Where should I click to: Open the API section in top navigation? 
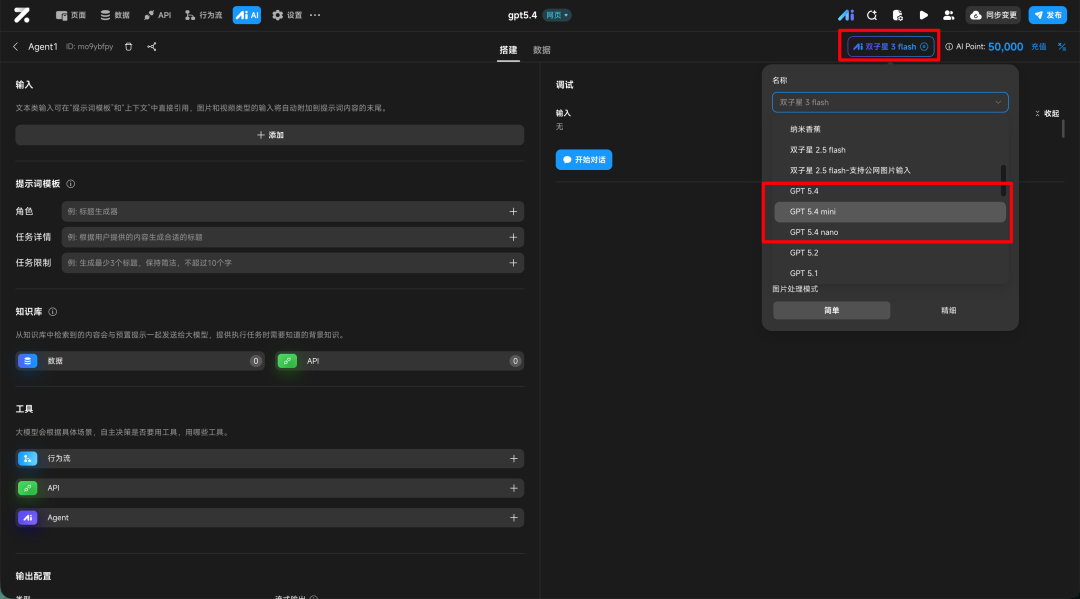[158, 15]
